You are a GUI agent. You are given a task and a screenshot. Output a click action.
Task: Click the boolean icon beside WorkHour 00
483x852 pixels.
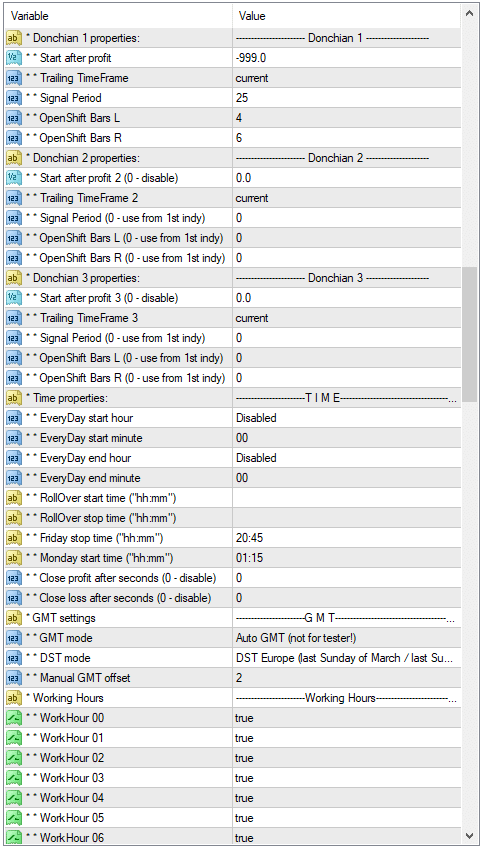(x=14, y=718)
